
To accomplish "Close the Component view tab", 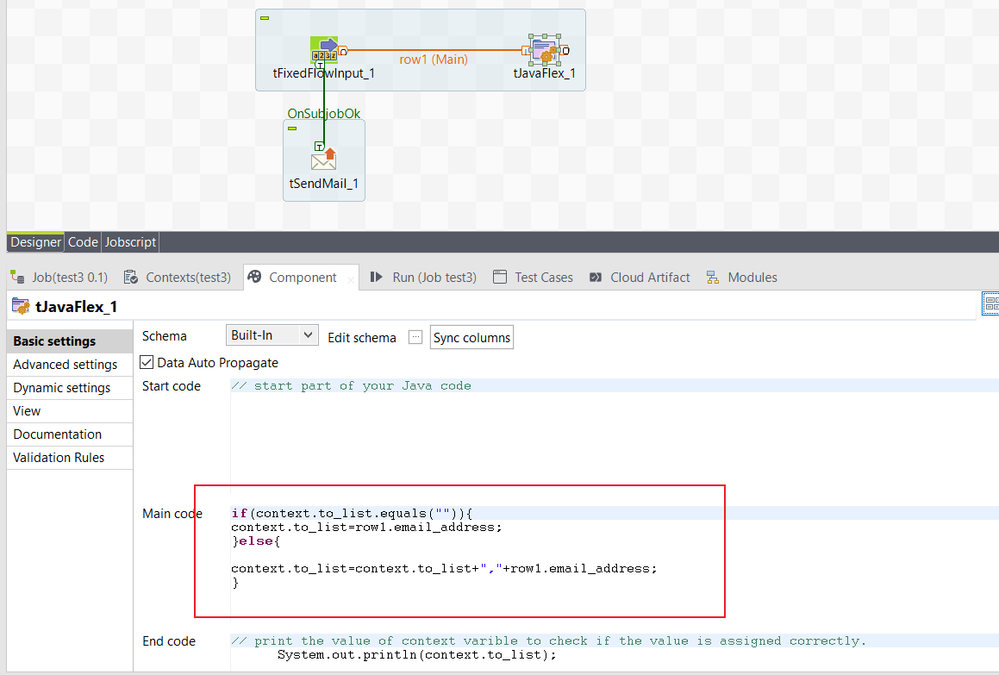I will point(350,279).
